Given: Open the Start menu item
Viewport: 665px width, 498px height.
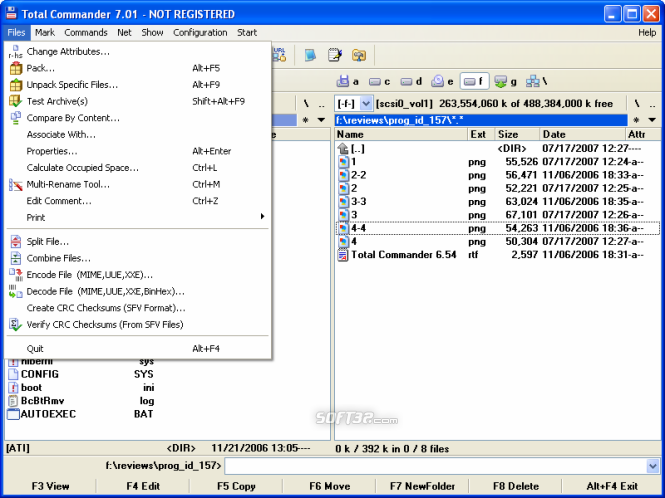Looking at the screenshot, I should (x=247, y=33).
